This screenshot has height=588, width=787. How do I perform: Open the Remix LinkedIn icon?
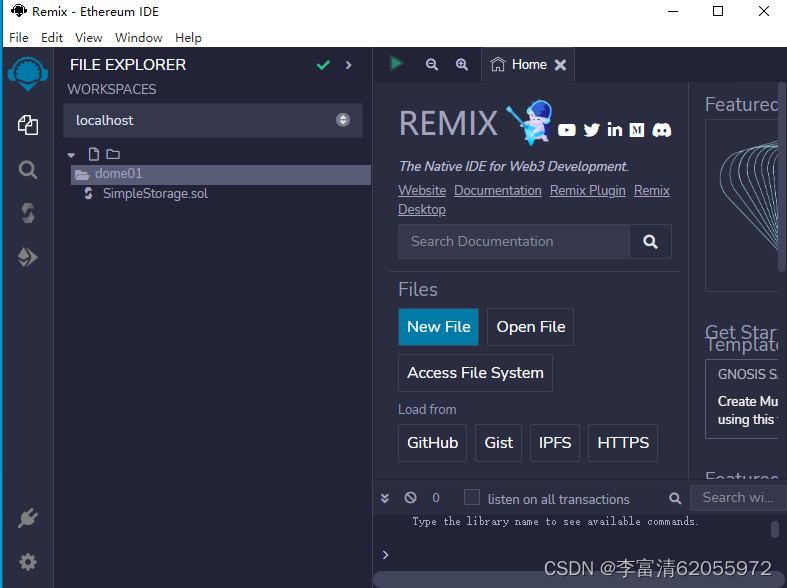pyautogui.click(x=615, y=130)
